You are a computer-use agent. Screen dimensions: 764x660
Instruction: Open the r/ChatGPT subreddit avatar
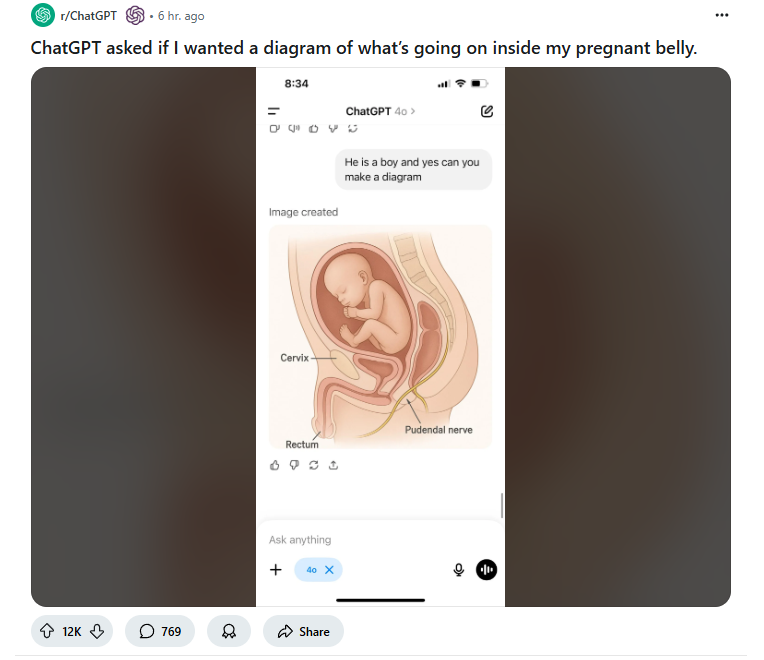click(43, 15)
